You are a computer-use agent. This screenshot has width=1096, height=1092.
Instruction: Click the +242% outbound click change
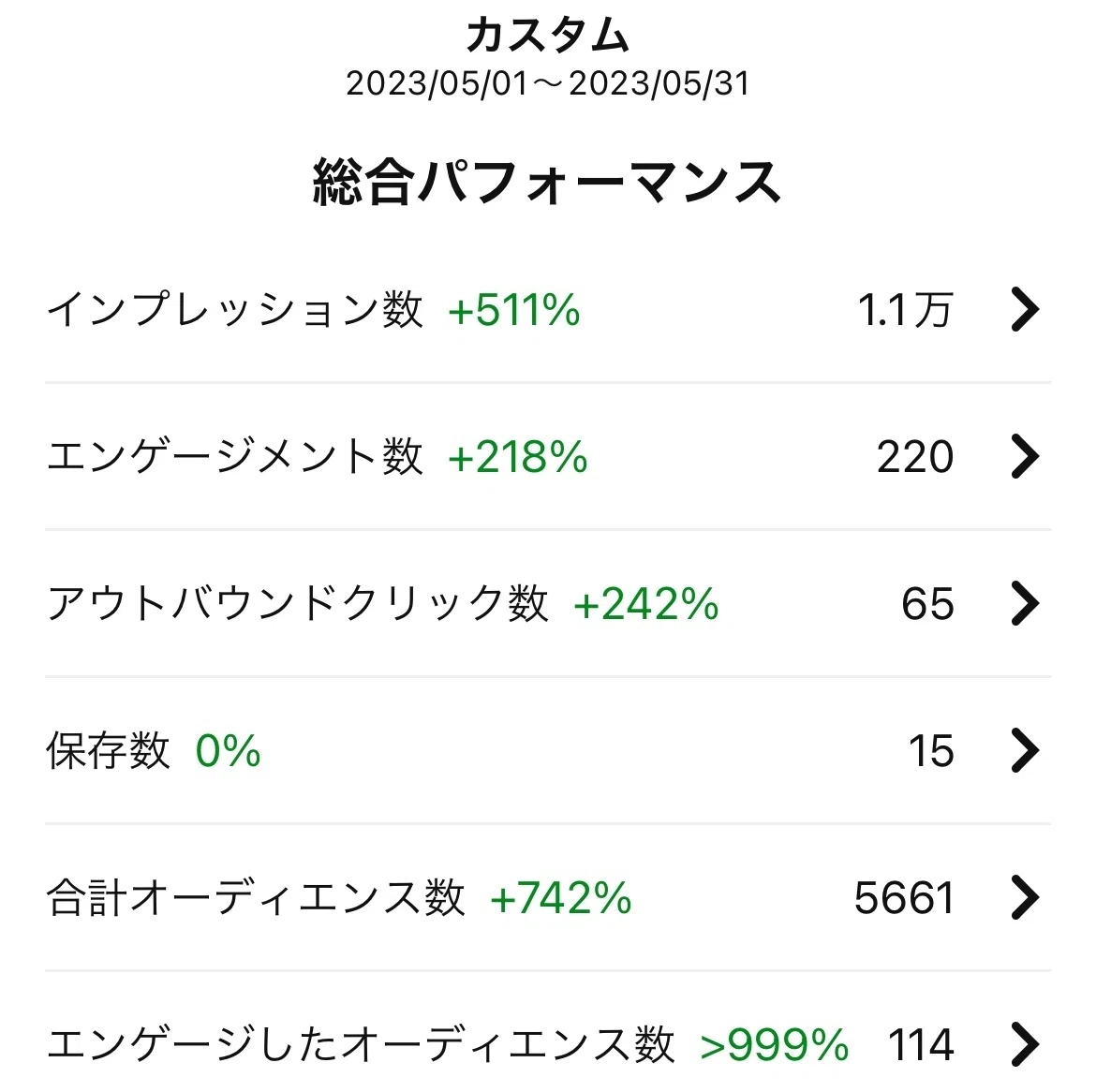click(645, 604)
